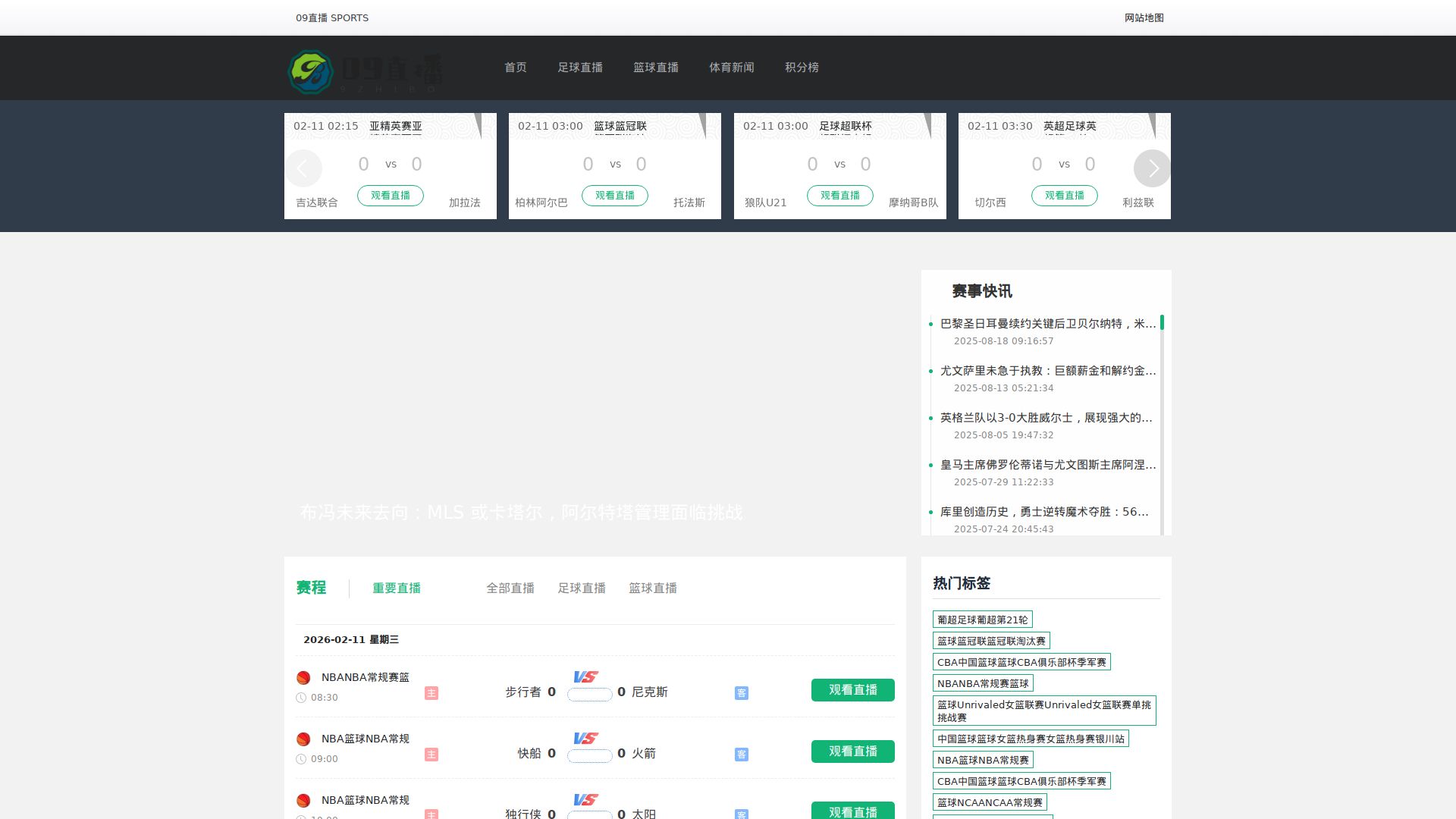Viewport: 1456px width, 819px height.
Task: Switch to the 足球直播 filter tab
Action: (x=582, y=588)
